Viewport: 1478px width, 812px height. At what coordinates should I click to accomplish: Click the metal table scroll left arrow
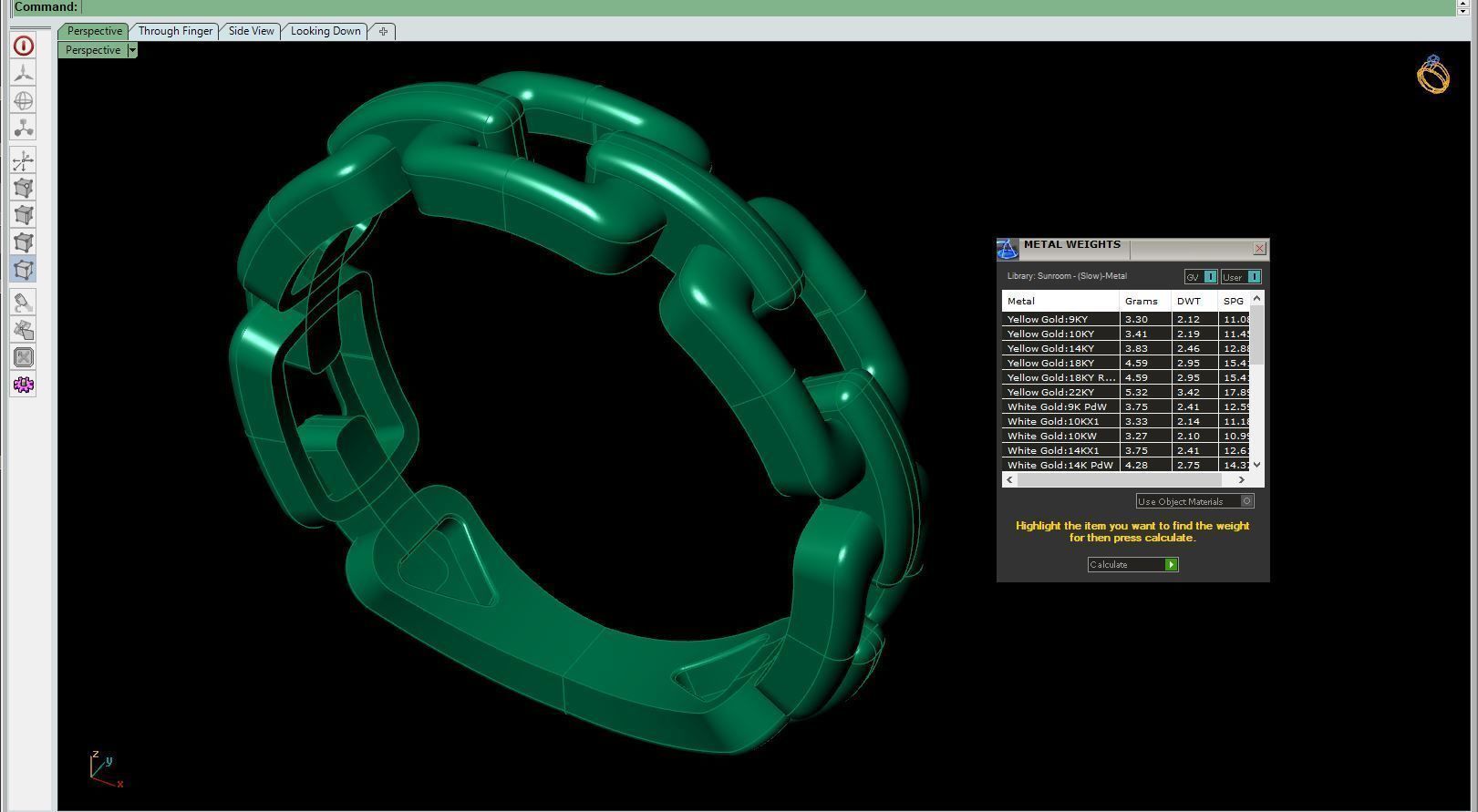click(1009, 480)
